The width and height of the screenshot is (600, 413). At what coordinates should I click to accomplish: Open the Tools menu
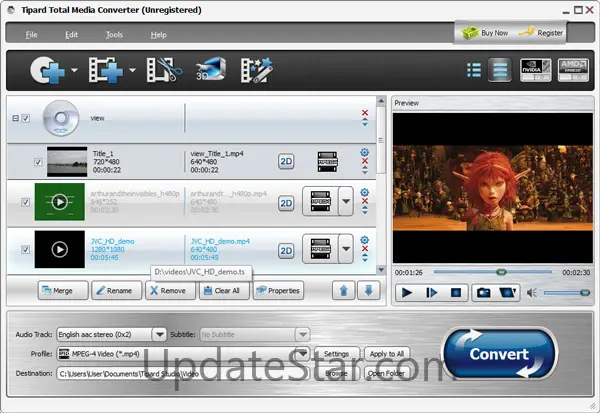click(114, 35)
